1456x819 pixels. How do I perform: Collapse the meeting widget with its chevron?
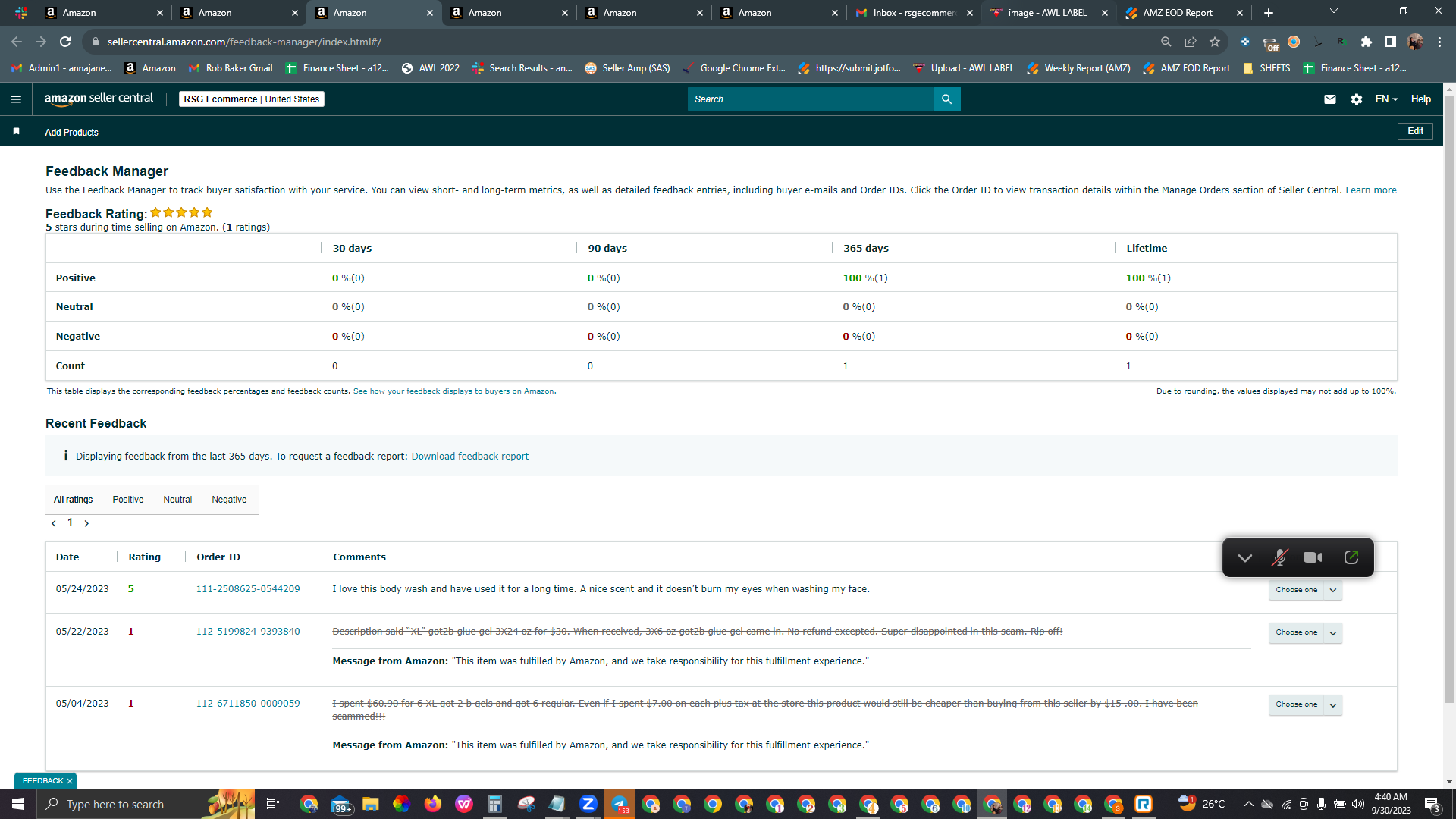(1244, 557)
